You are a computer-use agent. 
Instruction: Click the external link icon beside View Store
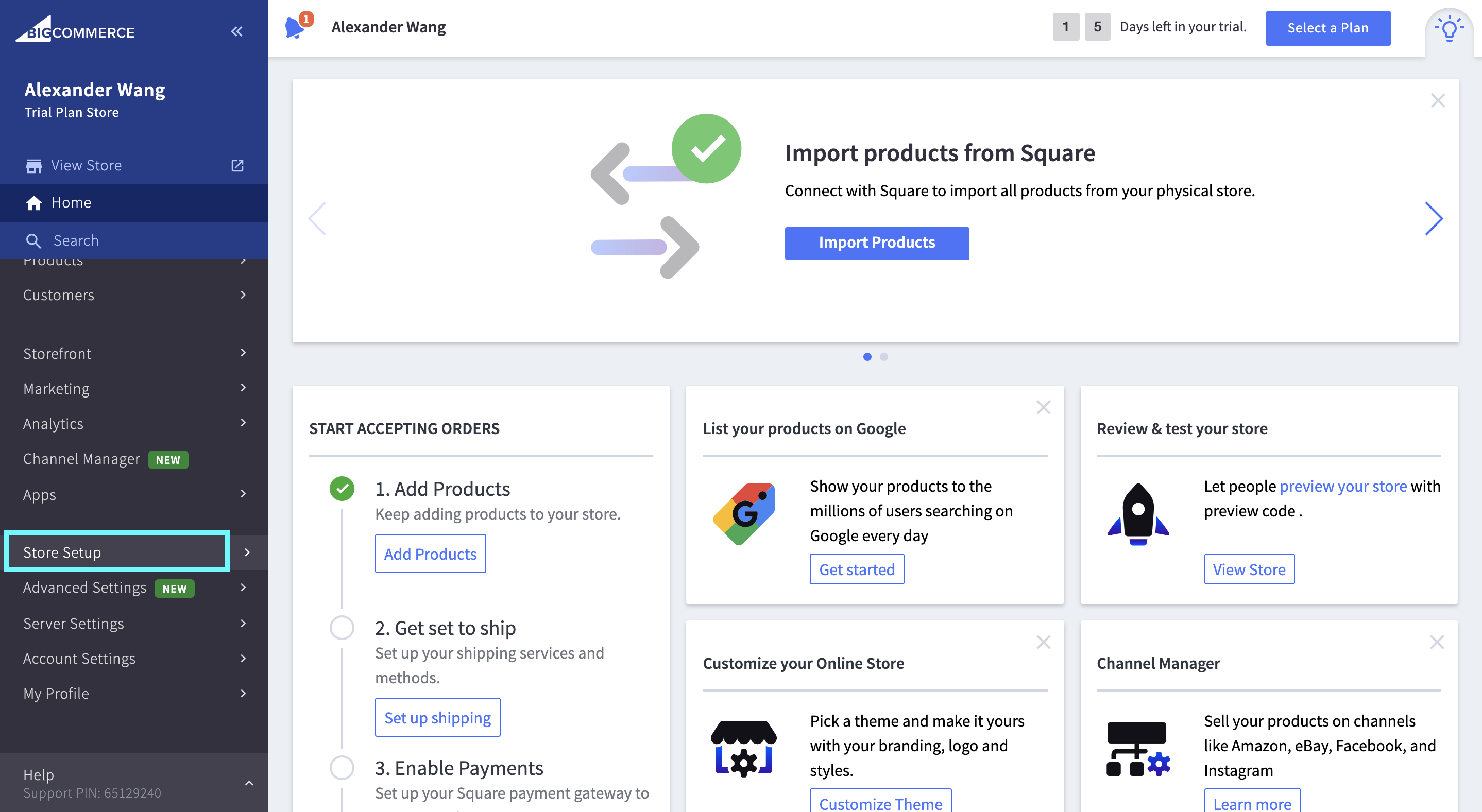click(x=237, y=166)
